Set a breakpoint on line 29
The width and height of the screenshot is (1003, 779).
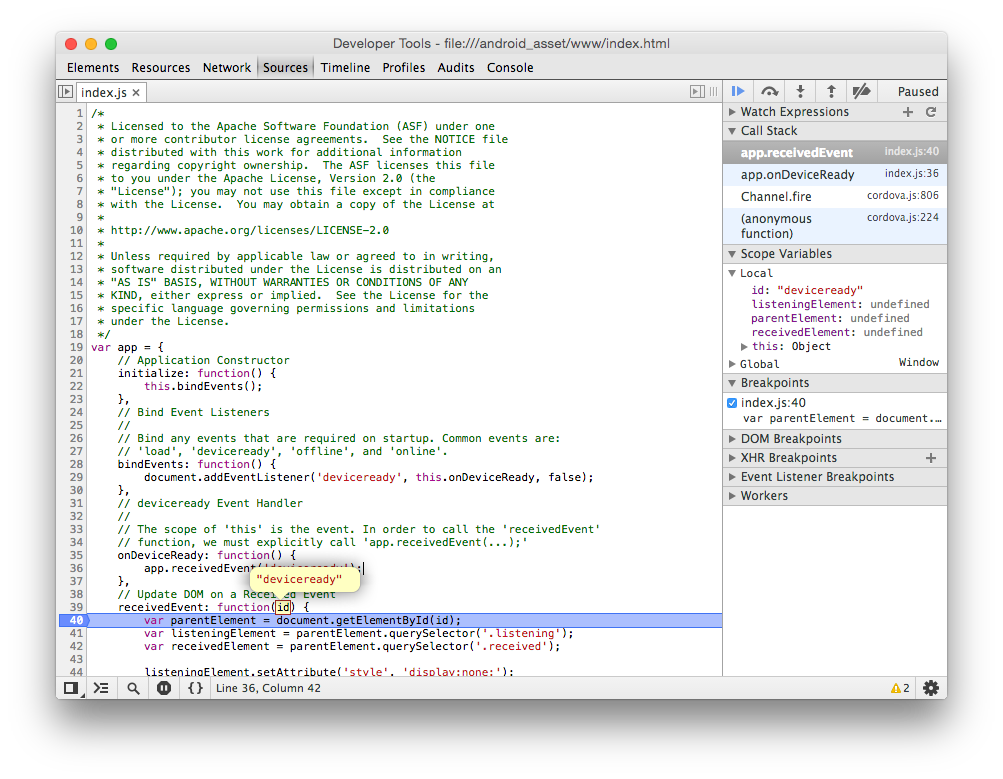(75, 477)
